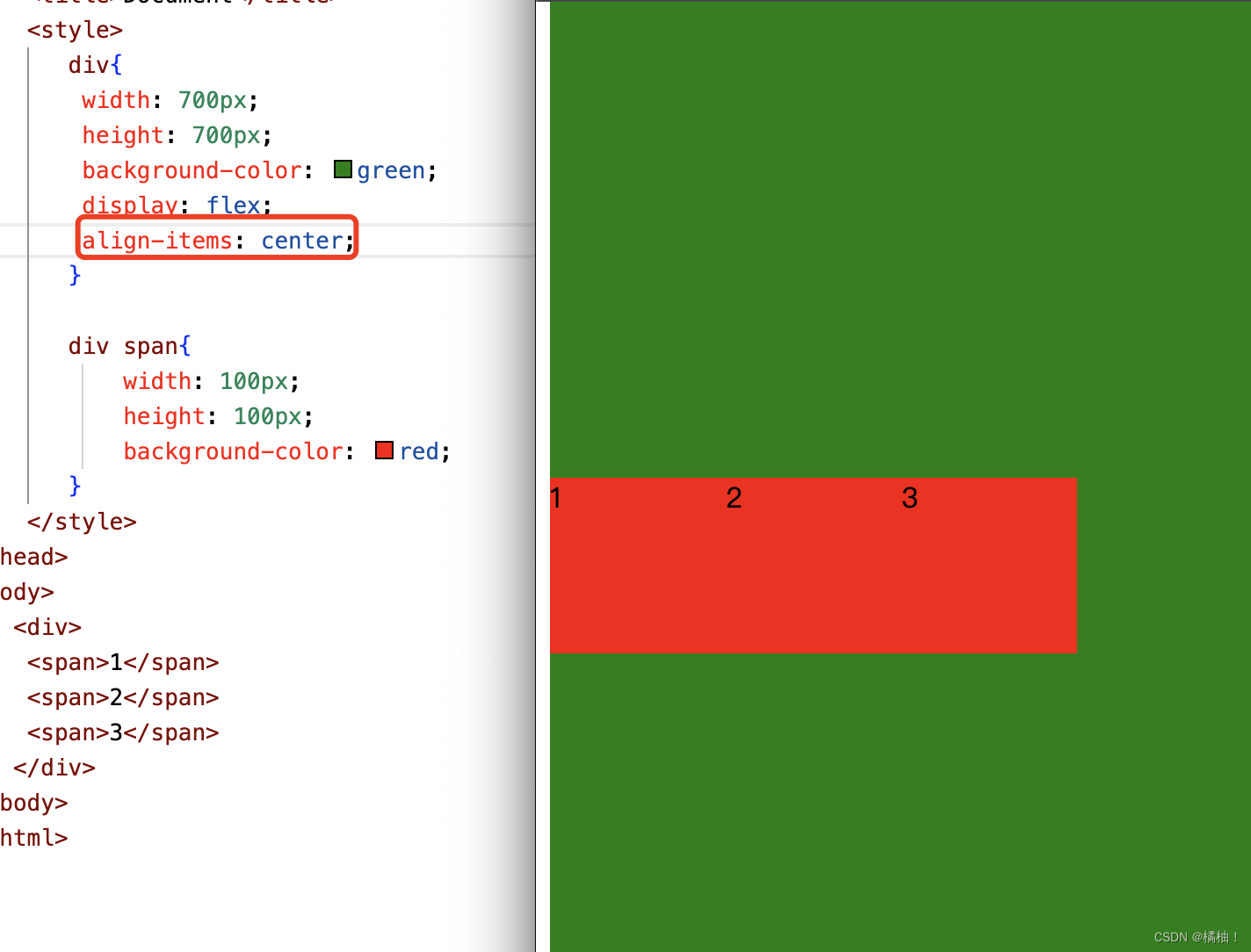Click the number 2 in the red box
The height and width of the screenshot is (952, 1251).
[734, 498]
